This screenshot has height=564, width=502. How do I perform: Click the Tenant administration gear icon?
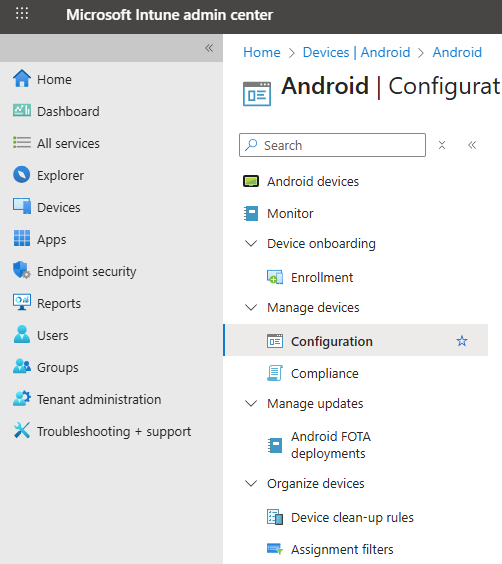[x=22, y=399]
